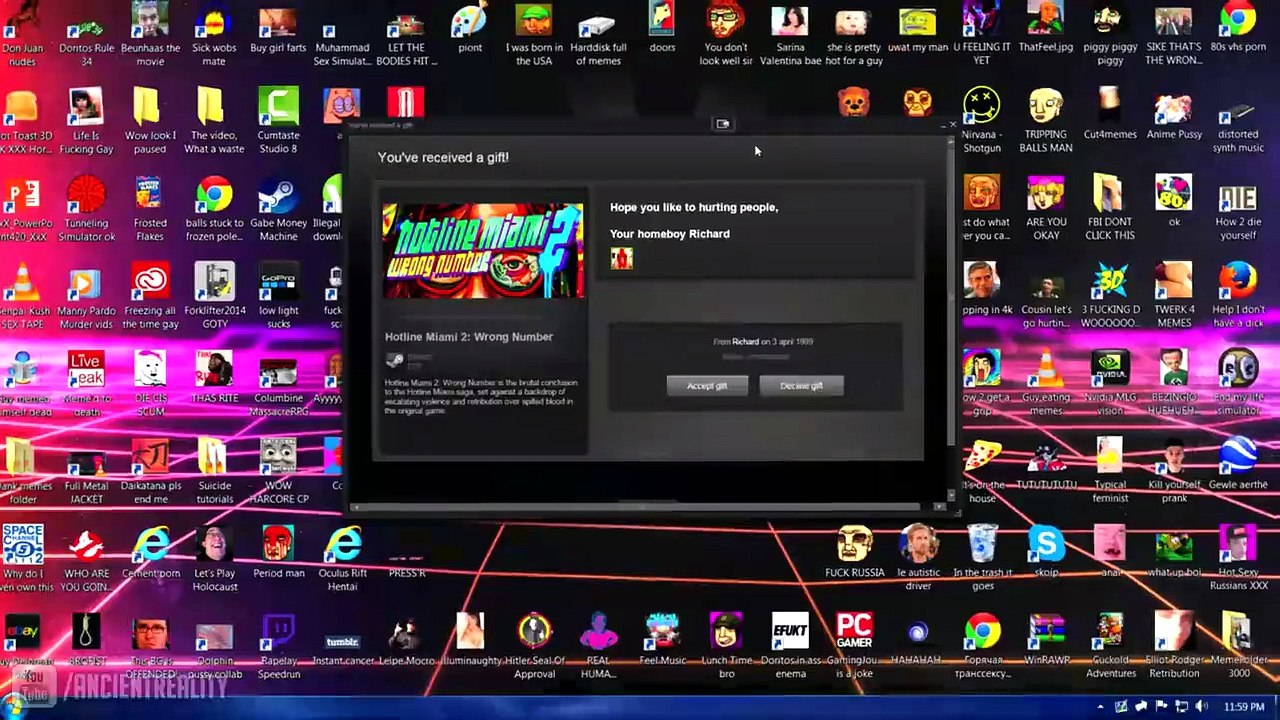The image size is (1280, 720).
Task: Click the sender name Richard in gift details
Action: 745,342
